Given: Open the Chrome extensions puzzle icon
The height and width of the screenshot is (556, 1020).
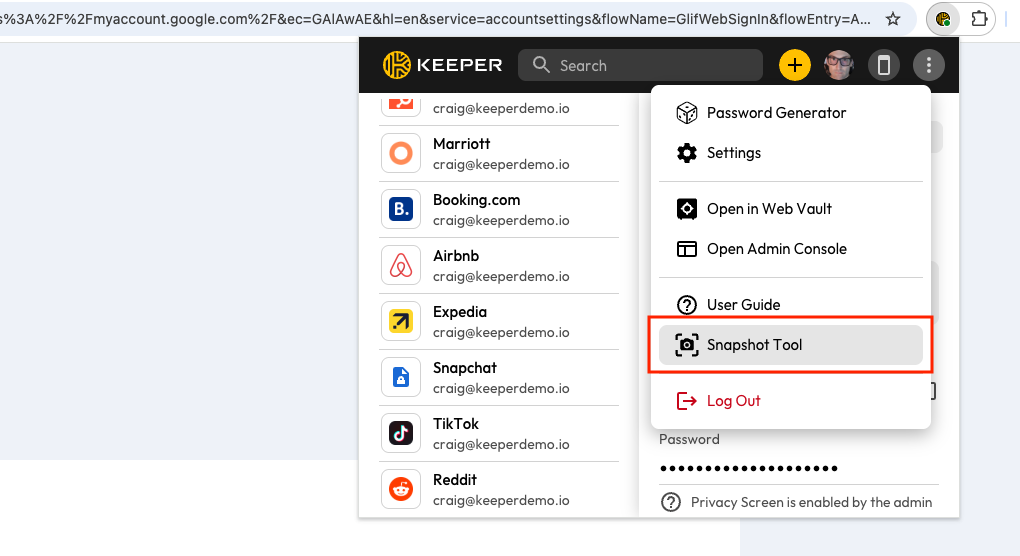Looking at the screenshot, I should (981, 19).
